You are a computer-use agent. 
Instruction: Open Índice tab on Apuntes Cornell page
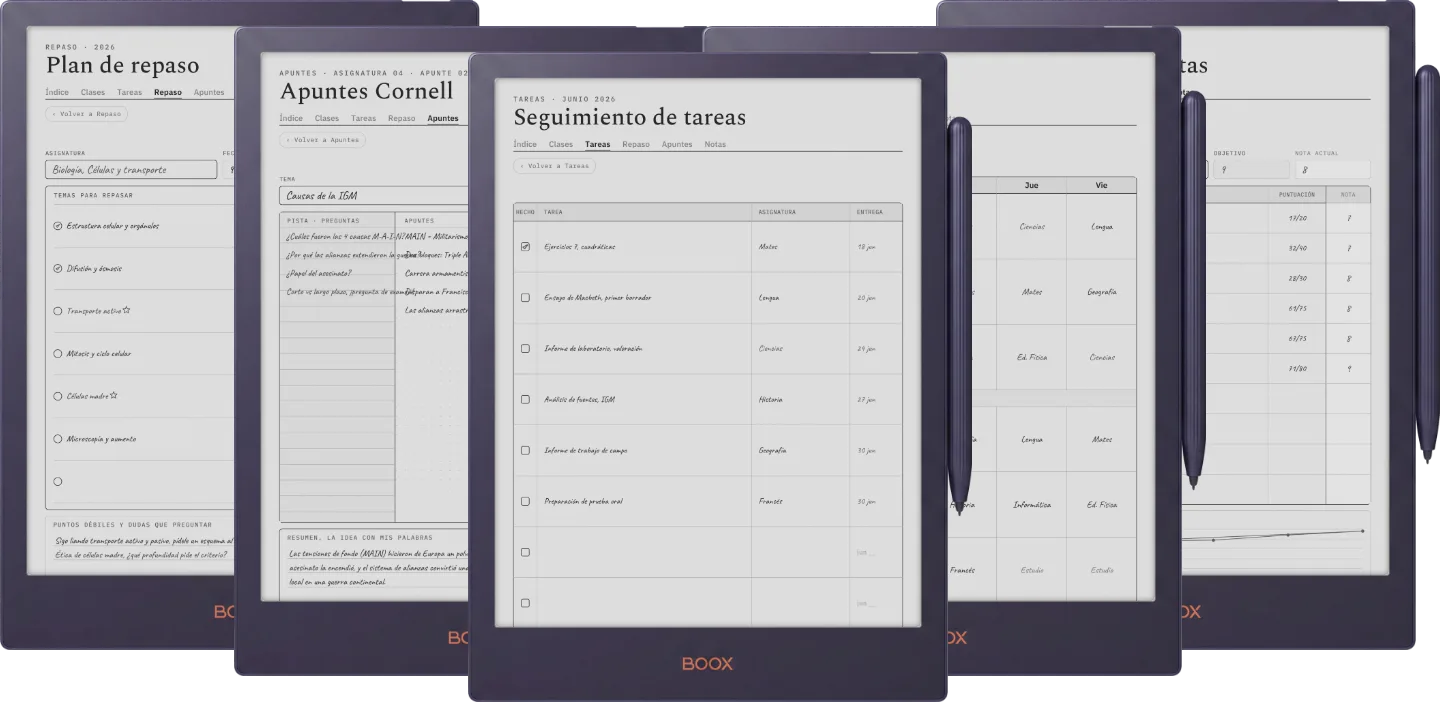pyautogui.click(x=291, y=118)
